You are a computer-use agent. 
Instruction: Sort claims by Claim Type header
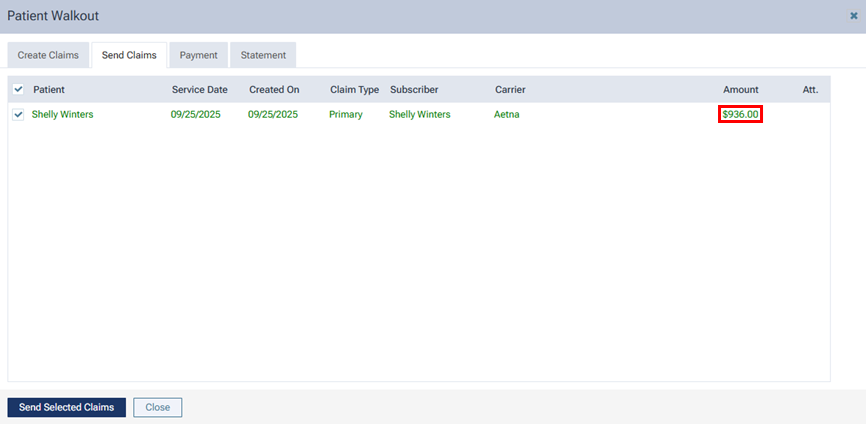pyautogui.click(x=354, y=90)
